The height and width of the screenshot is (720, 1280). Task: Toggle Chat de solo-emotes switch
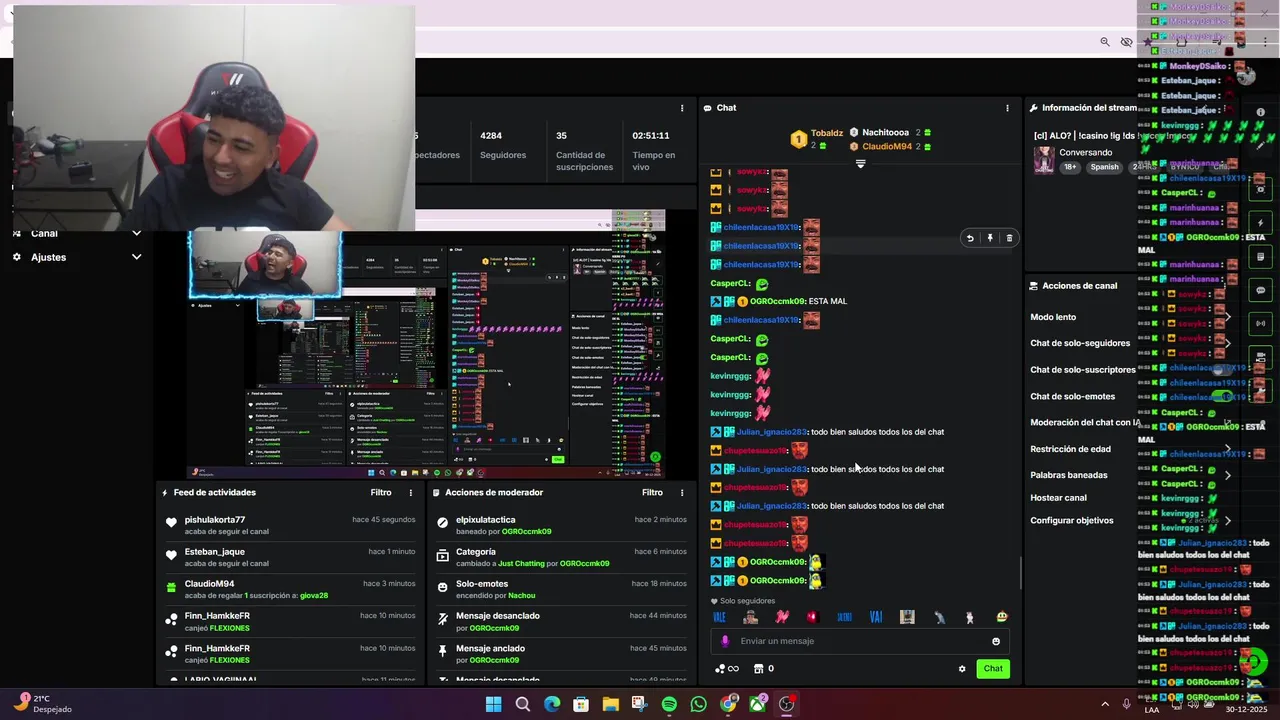click(1222, 397)
